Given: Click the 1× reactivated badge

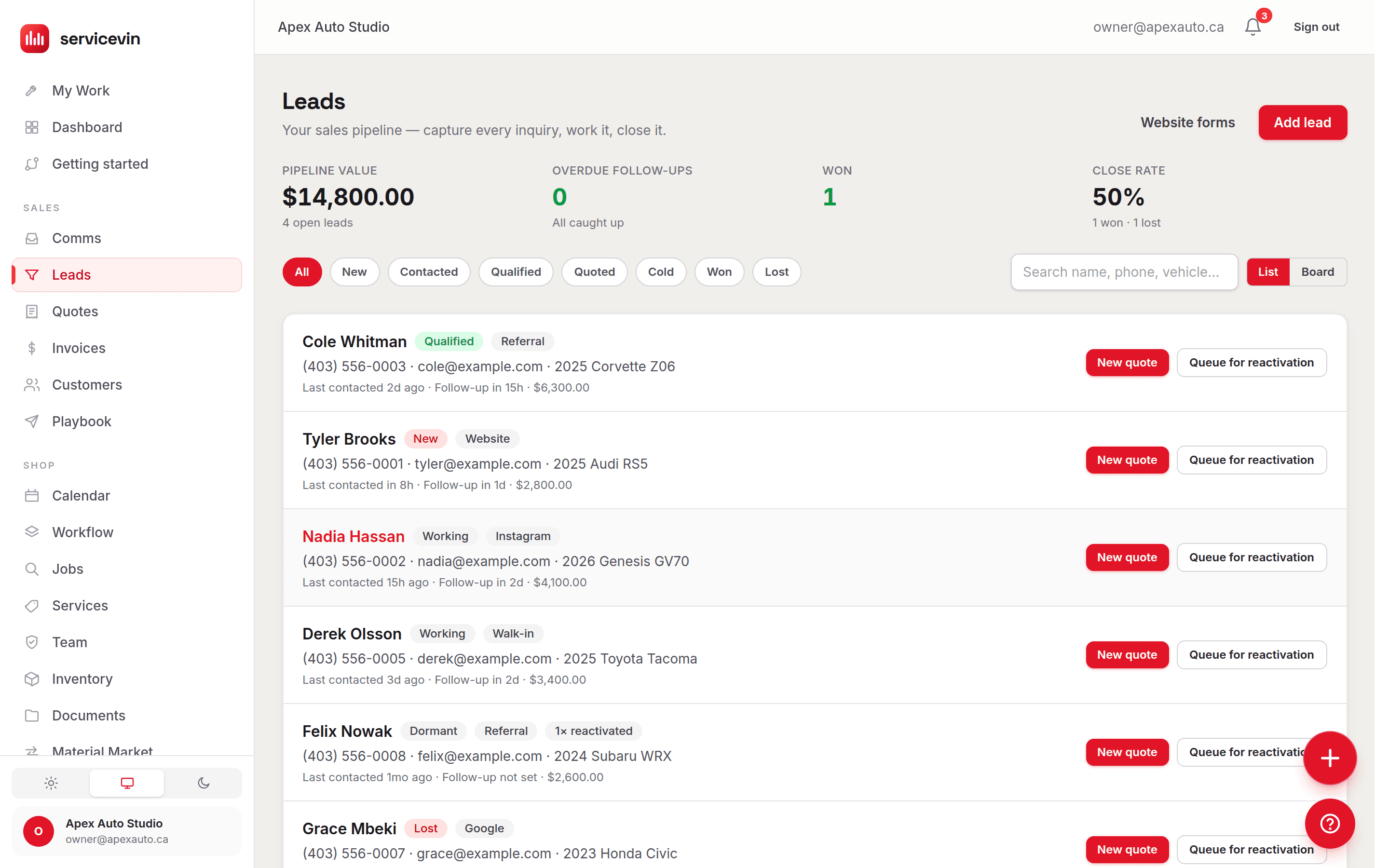Looking at the screenshot, I should [593, 732].
